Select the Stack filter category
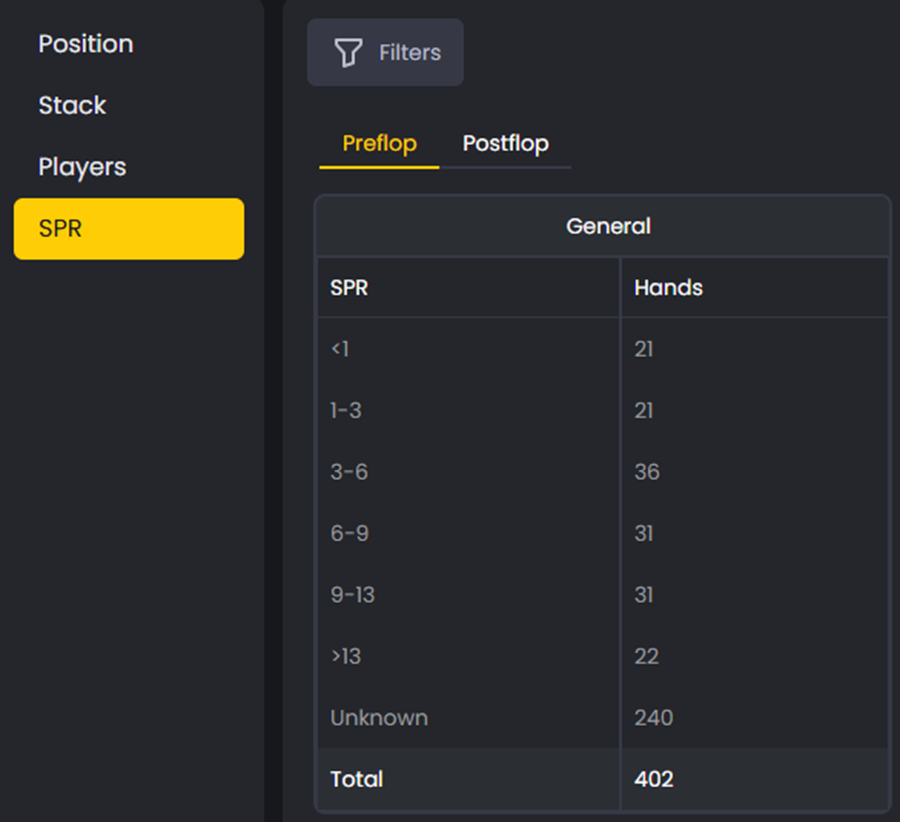The height and width of the screenshot is (822, 900). click(x=72, y=105)
